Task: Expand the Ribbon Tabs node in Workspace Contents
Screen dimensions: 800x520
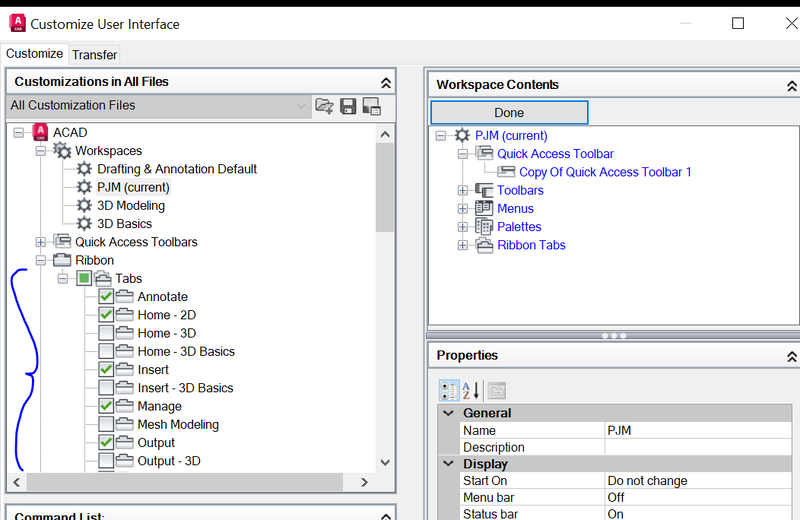Action: coord(463,245)
